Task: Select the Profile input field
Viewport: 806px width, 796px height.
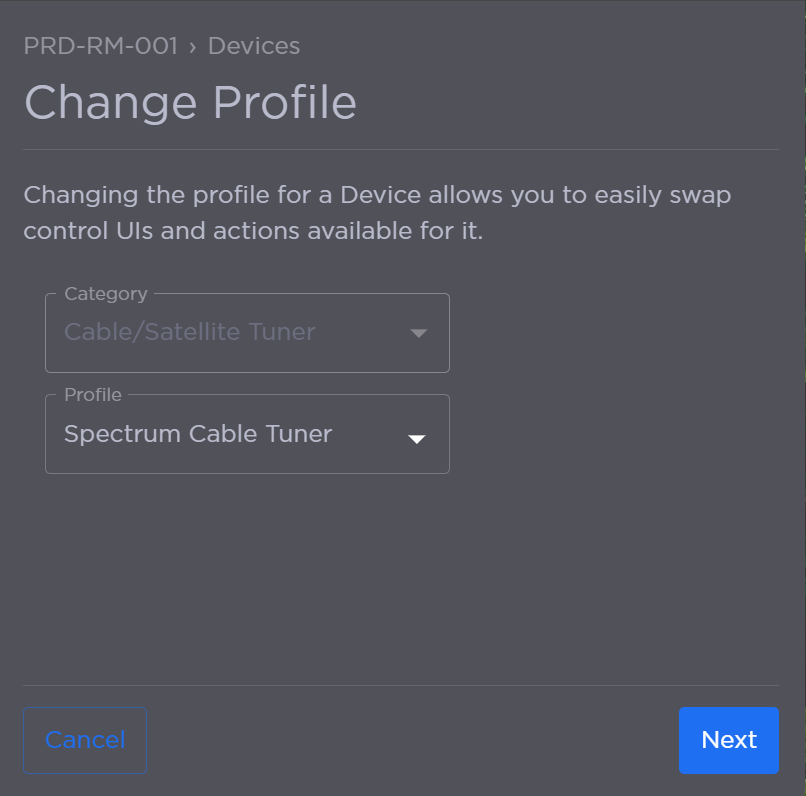Action: click(200, 434)
